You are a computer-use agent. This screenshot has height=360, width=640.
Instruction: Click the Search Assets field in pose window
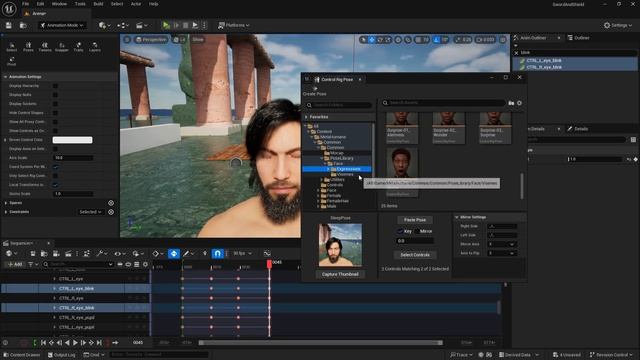[443, 103]
